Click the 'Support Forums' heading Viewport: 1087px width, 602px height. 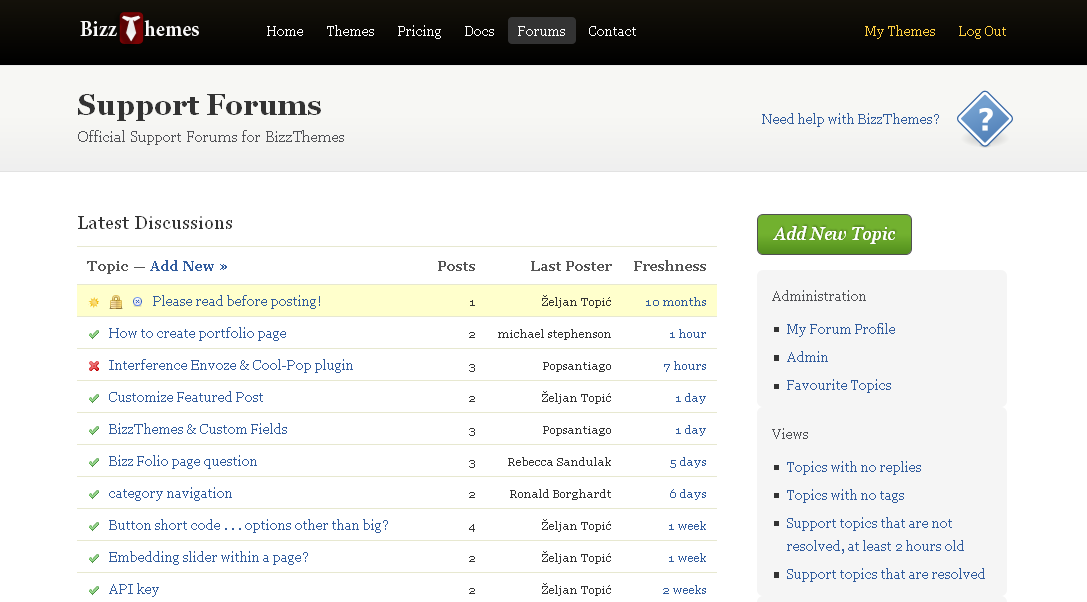click(x=200, y=105)
